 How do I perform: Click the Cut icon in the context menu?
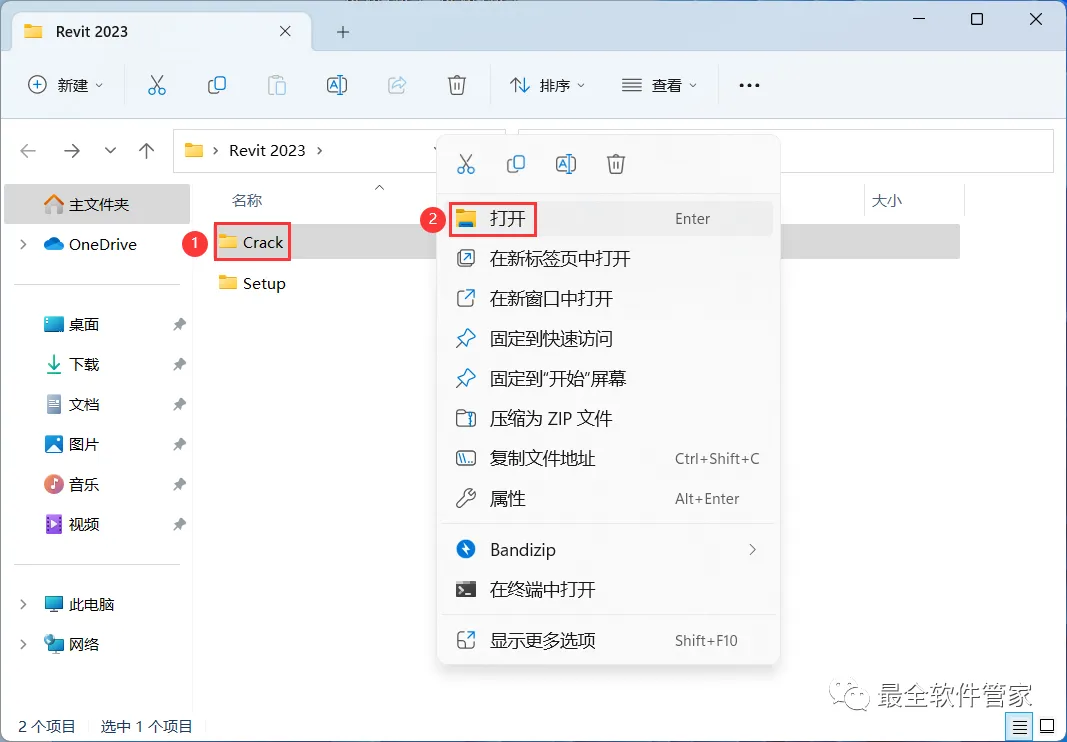click(466, 164)
